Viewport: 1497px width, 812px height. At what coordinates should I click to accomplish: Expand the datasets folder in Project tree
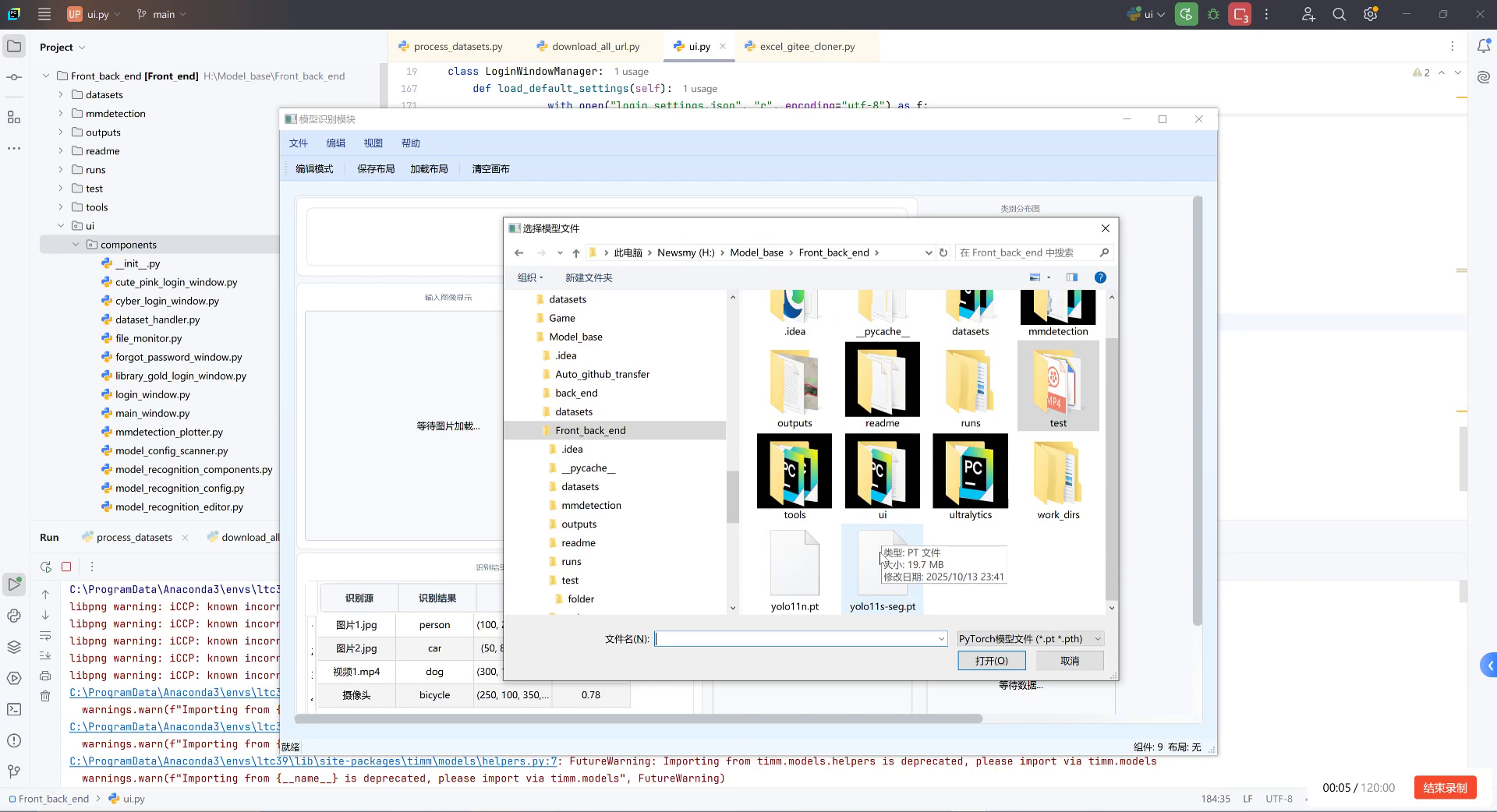tap(61, 94)
